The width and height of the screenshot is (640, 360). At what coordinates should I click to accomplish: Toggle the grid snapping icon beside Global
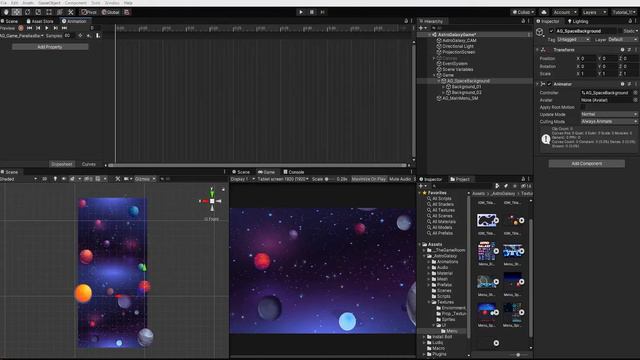(127, 12)
